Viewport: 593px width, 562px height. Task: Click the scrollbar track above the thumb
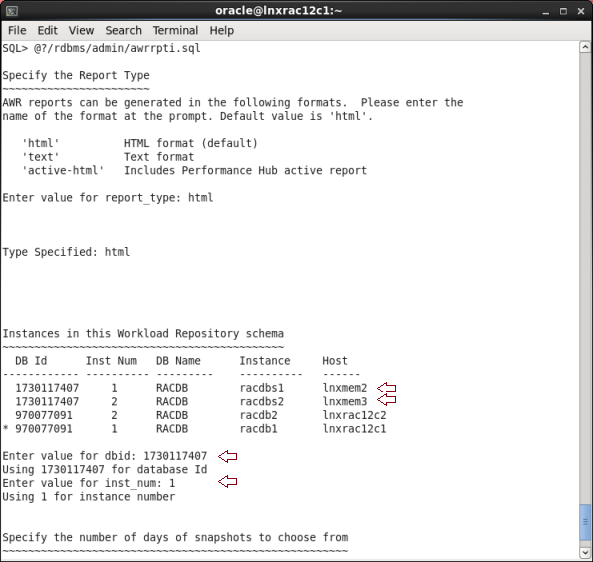tap(585, 278)
